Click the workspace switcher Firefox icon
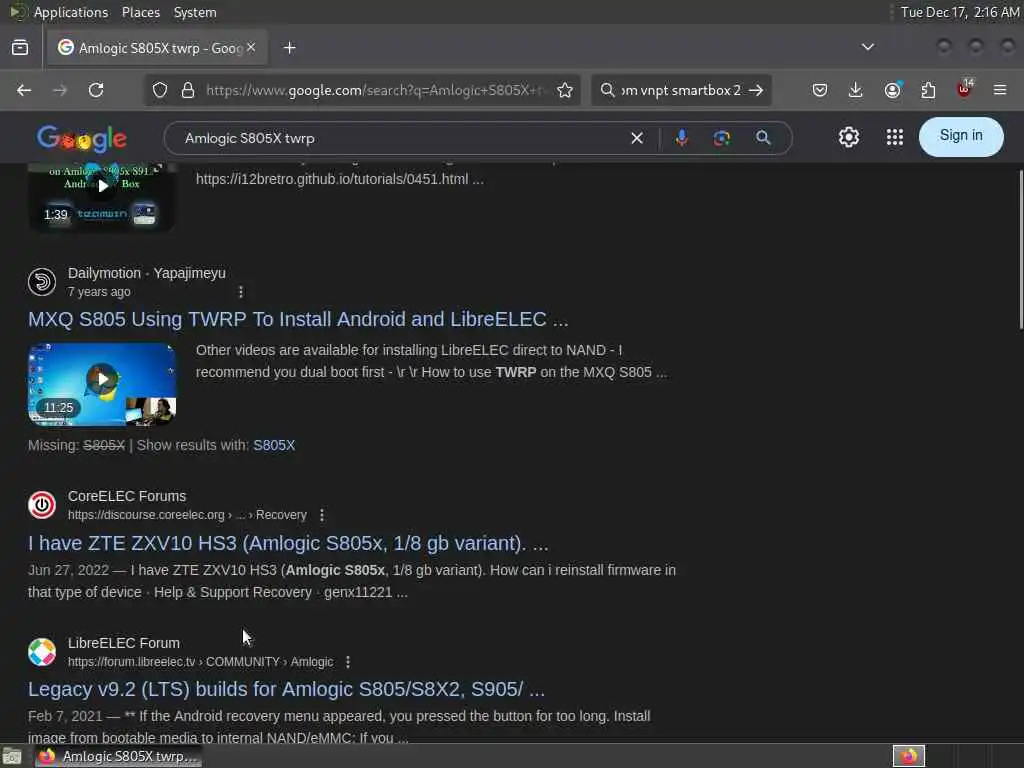 pyautogui.click(x=908, y=756)
